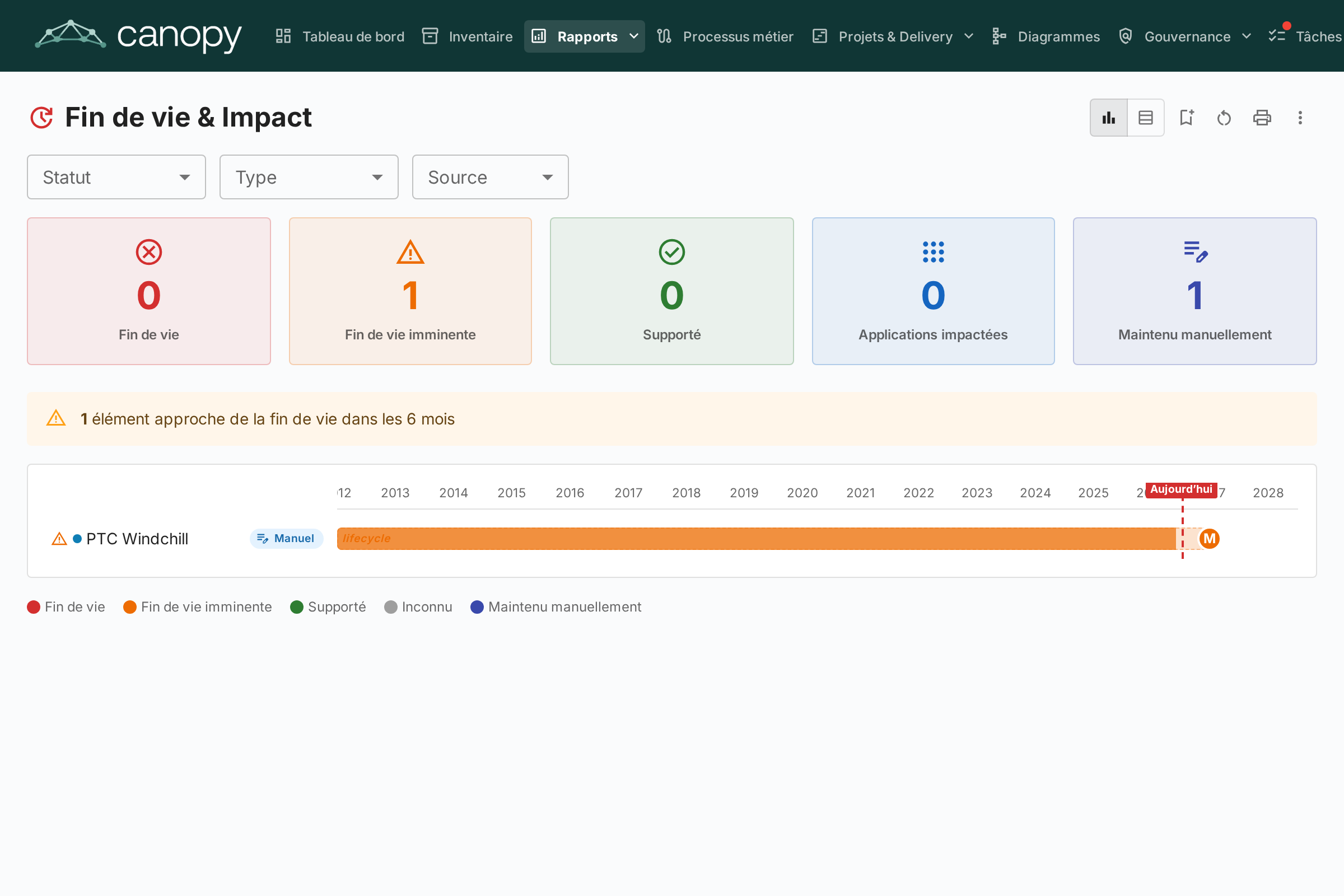Open Processus métier
Image resolution: width=1344 pixels, height=896 pixels.
(725, 36)
